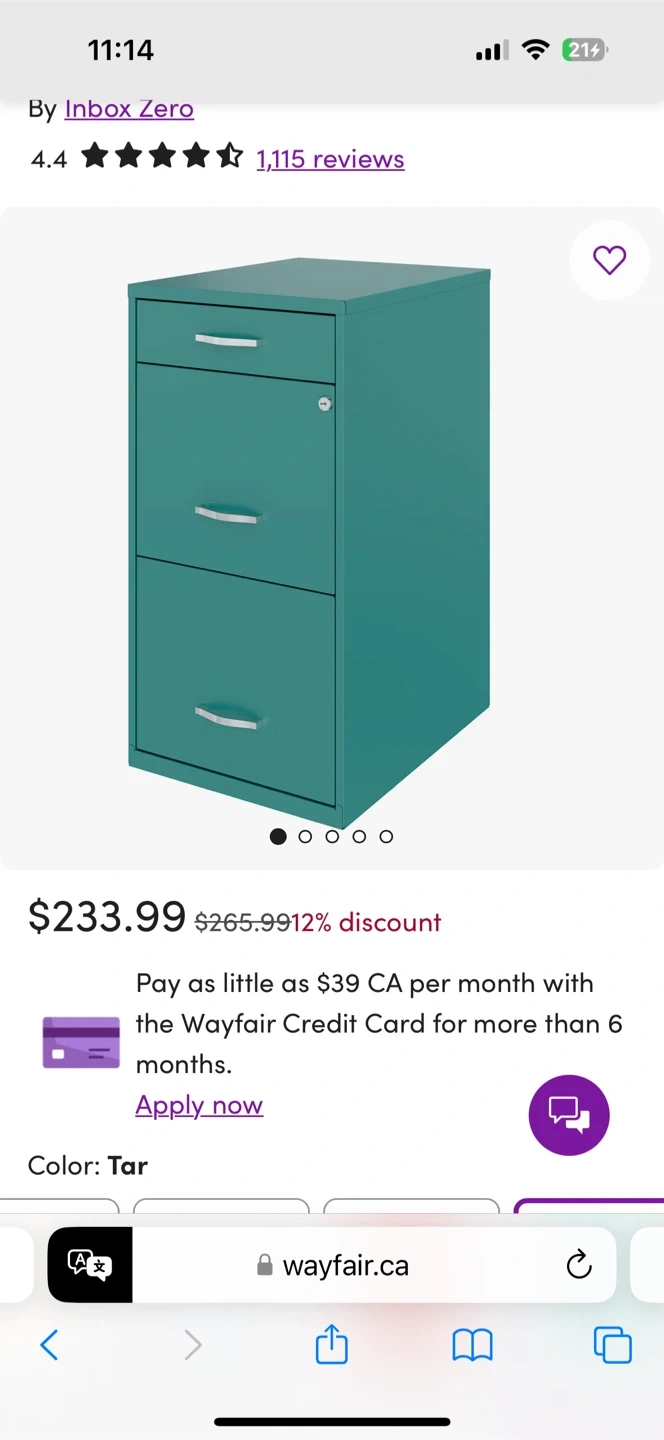Jump to the last carousel dot

386,836
